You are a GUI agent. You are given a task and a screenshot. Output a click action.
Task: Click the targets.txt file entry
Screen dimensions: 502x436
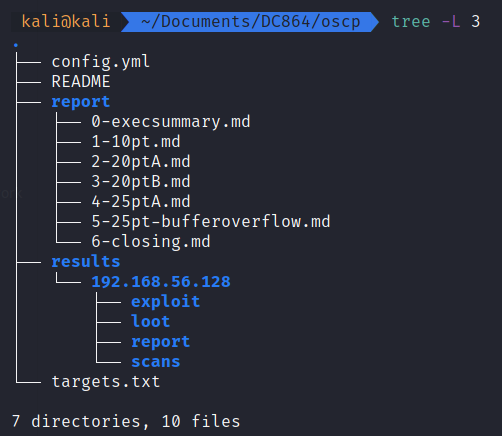(106, 382)
